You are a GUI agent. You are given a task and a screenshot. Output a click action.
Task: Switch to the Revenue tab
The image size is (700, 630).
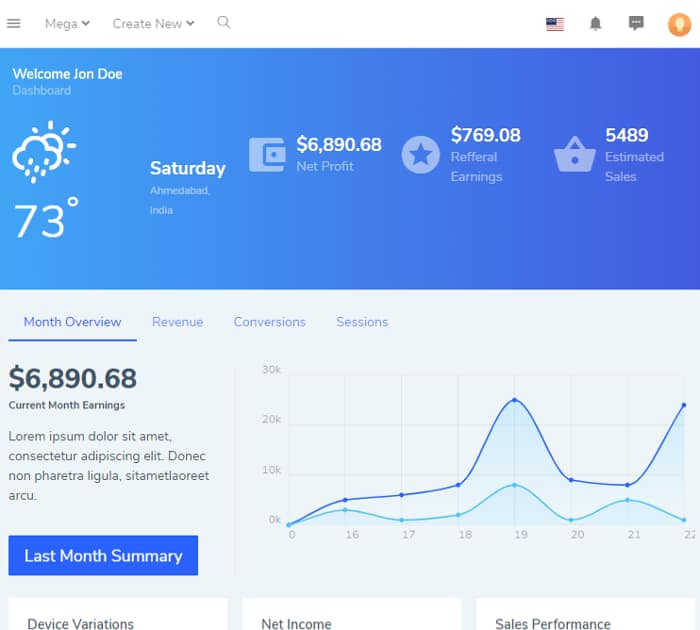pos(177,322)
